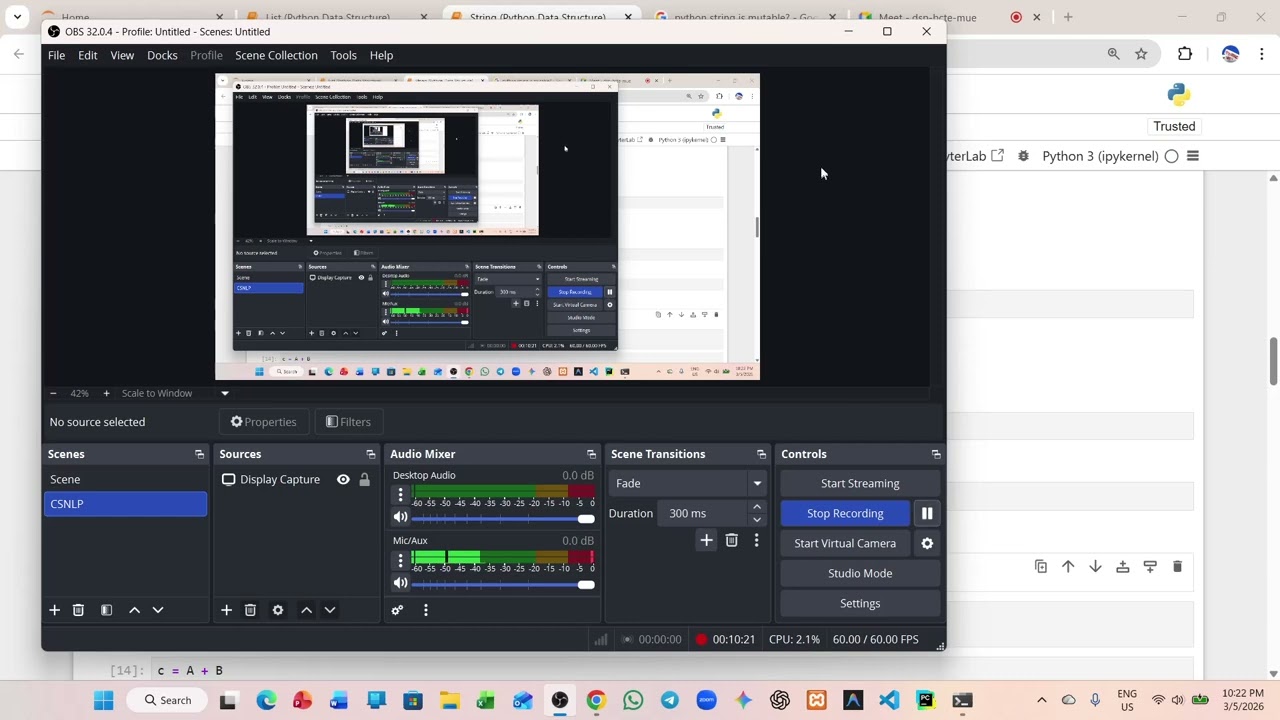The height and width of the screenshot is (720, 1280).
Task: Move source up arrow in Sources dock
Action: pos(306,610)
